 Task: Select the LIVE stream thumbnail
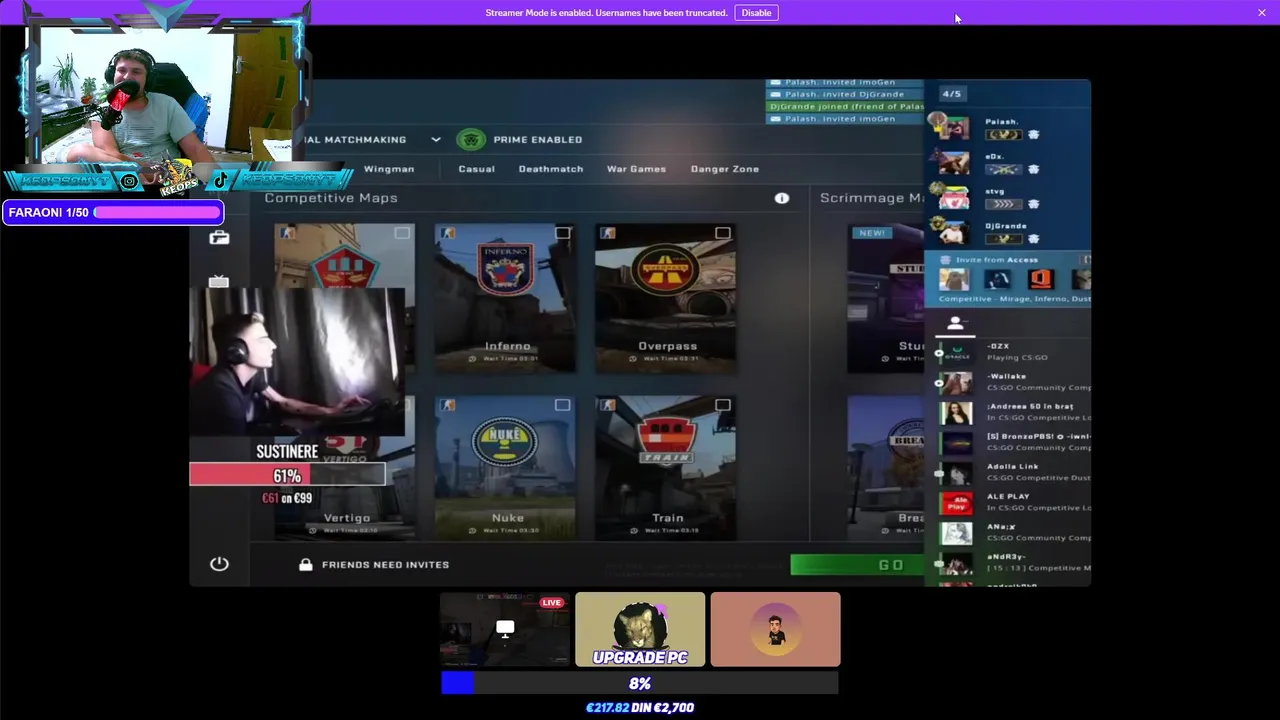[505, 629]
